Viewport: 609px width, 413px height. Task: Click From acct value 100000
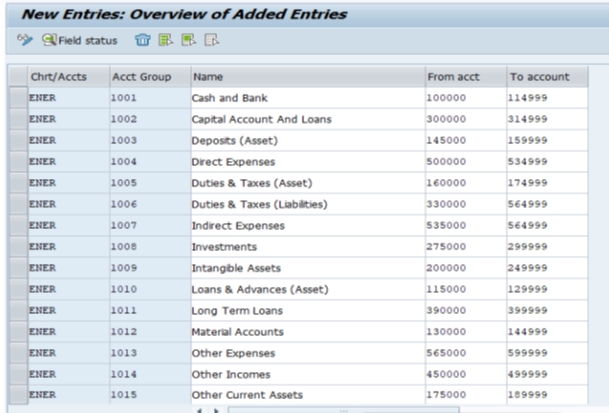pyautogui.click(x=466, y=98)
